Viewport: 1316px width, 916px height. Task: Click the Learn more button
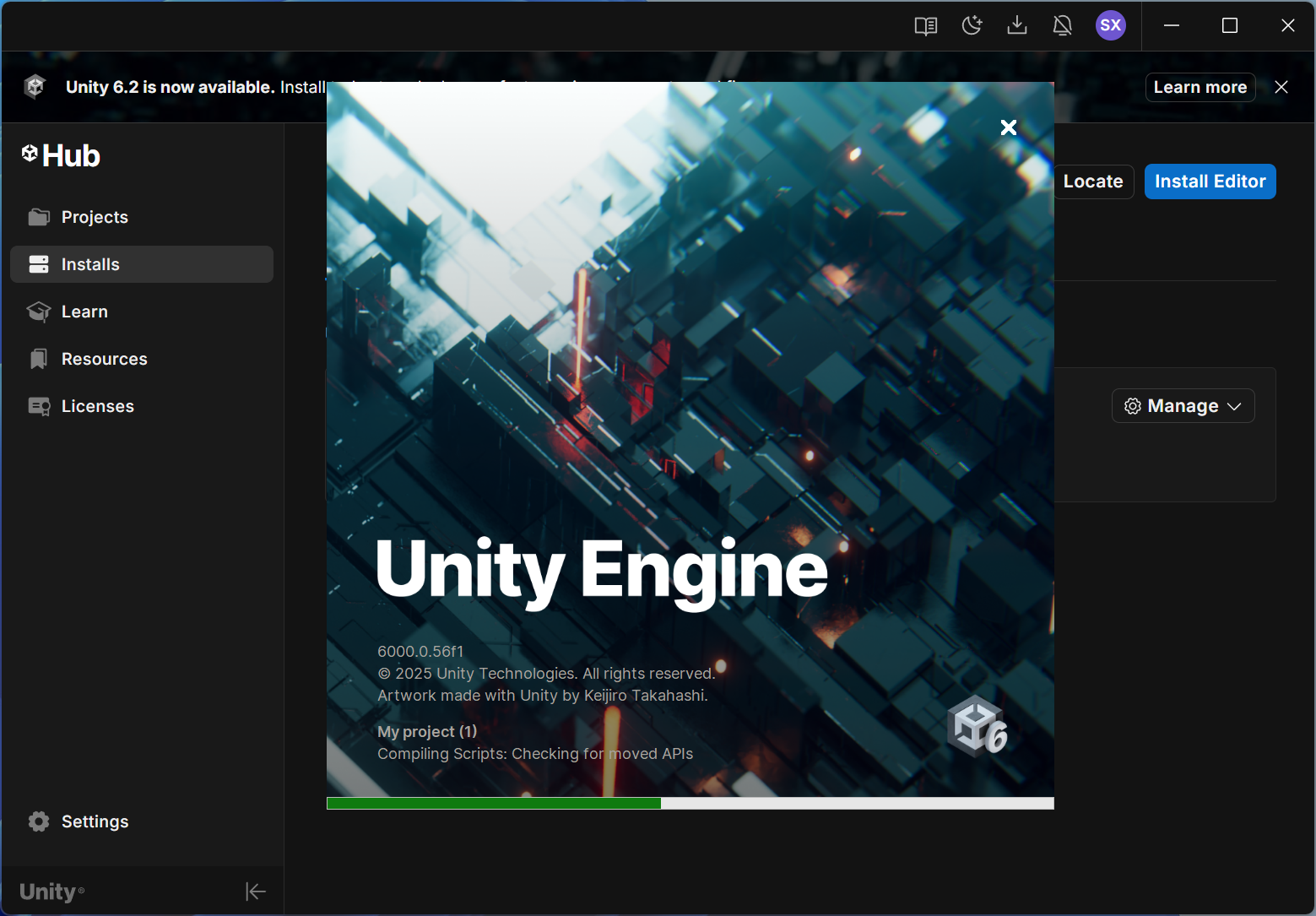1200,87
